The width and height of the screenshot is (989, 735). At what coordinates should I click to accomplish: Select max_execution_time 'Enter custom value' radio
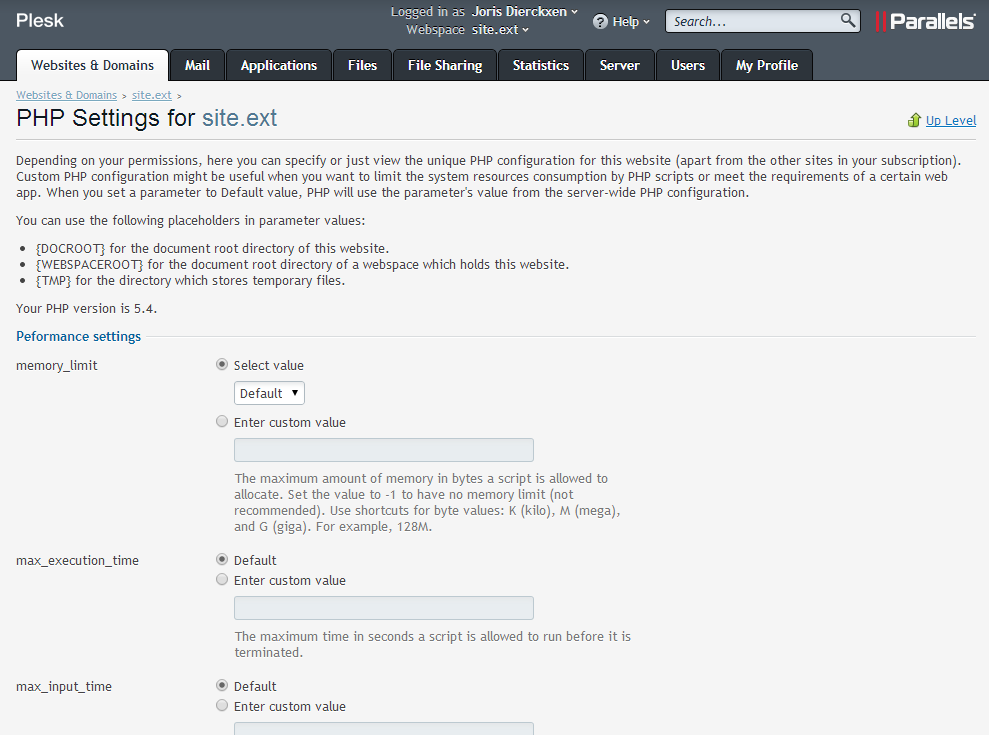222,579
